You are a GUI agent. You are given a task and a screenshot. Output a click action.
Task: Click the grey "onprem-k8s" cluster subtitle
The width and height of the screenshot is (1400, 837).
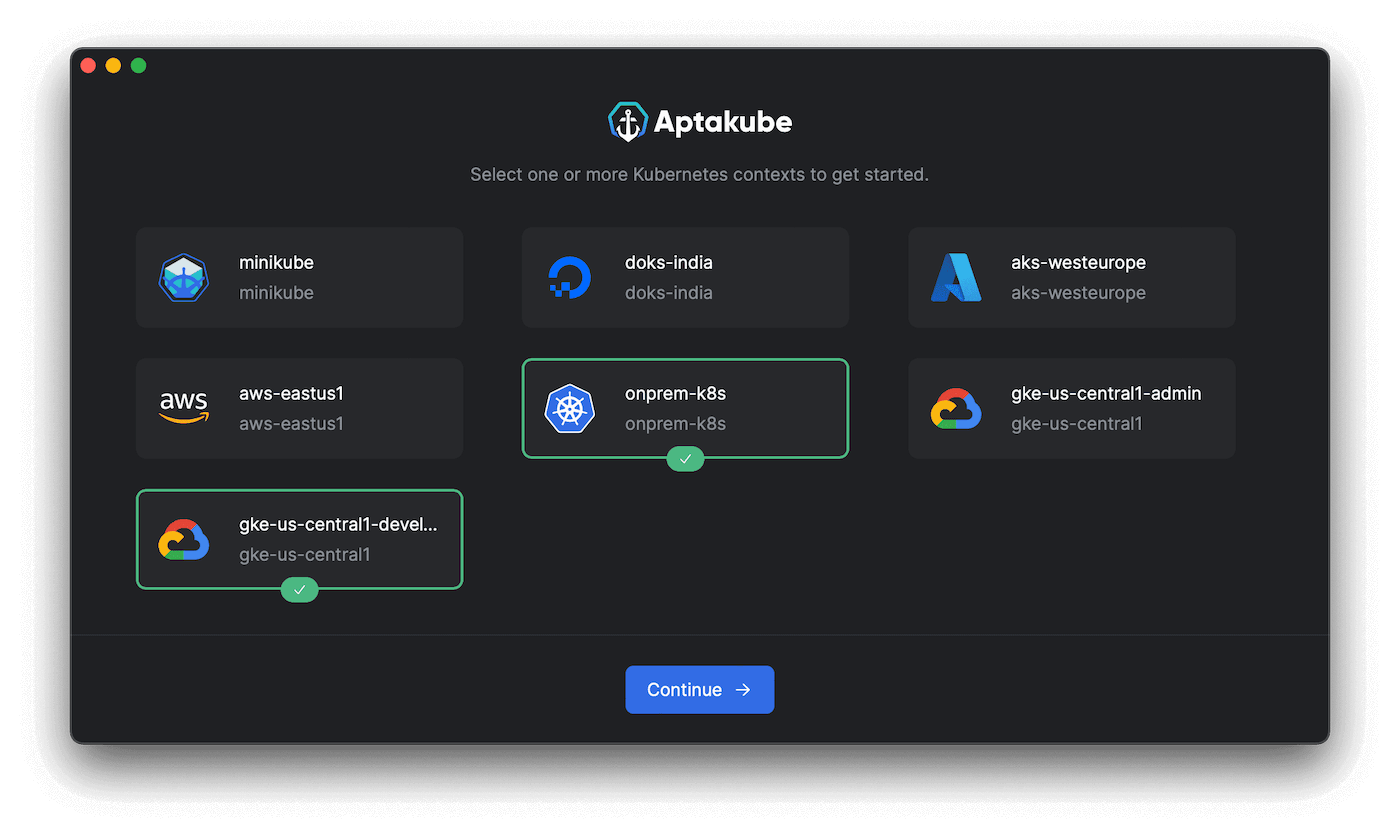tap(675, 424)
